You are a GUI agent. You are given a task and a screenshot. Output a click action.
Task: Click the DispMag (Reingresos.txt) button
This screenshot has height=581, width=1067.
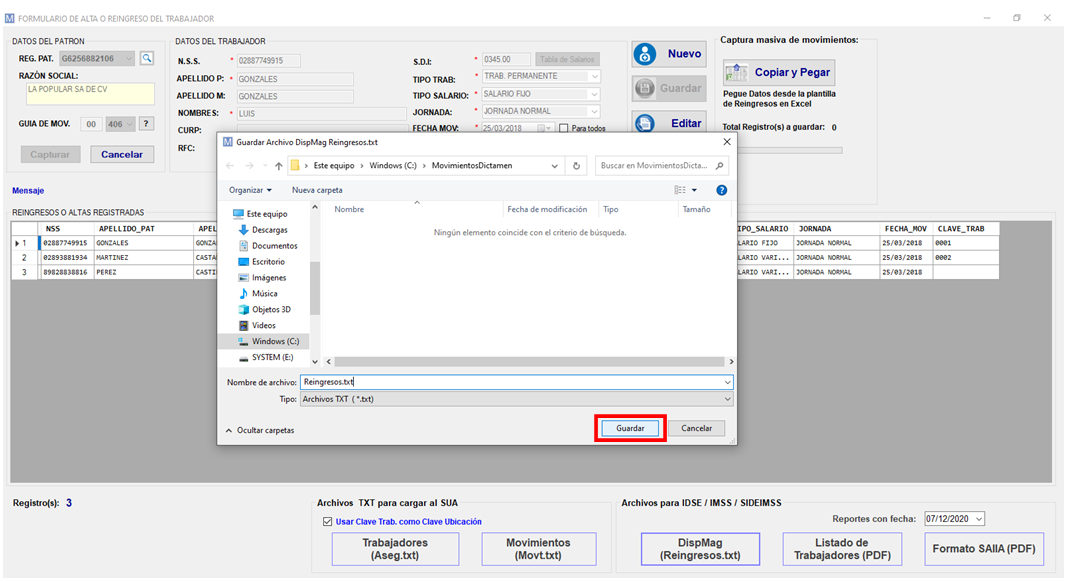[700, 549]
